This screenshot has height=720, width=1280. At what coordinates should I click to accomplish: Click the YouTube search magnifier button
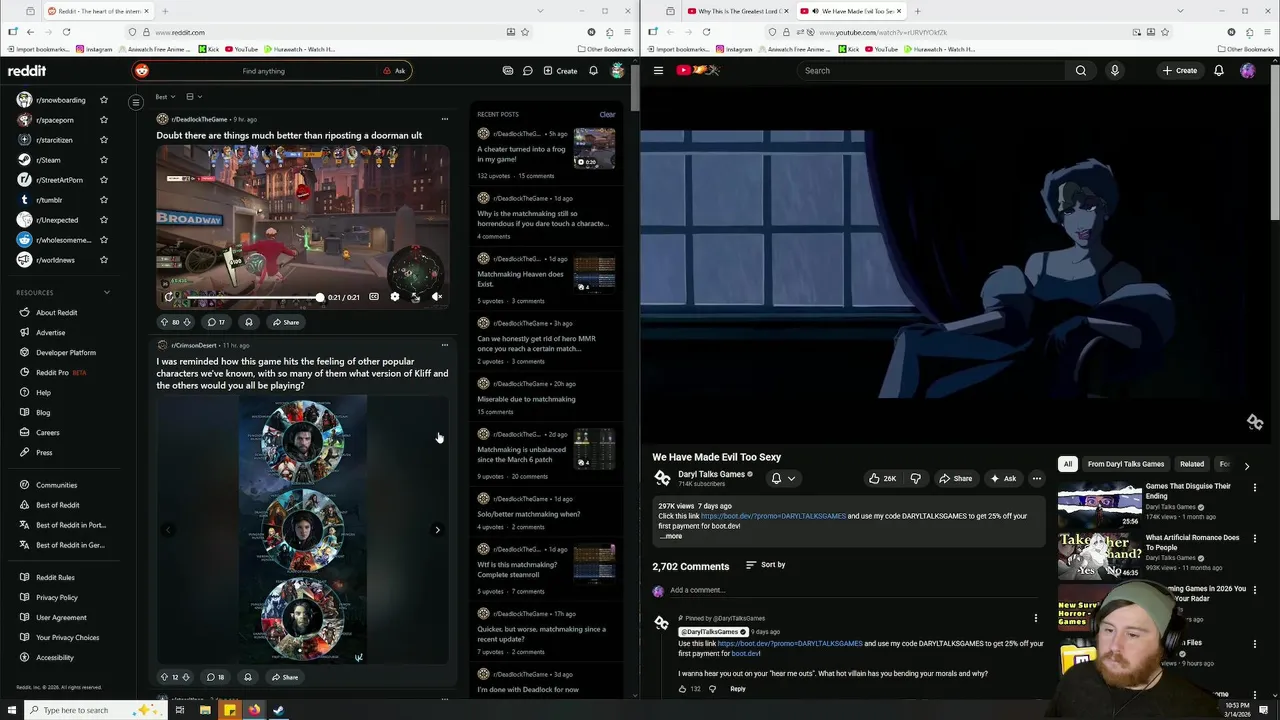pyautogui.click(x=1081, y=71)
